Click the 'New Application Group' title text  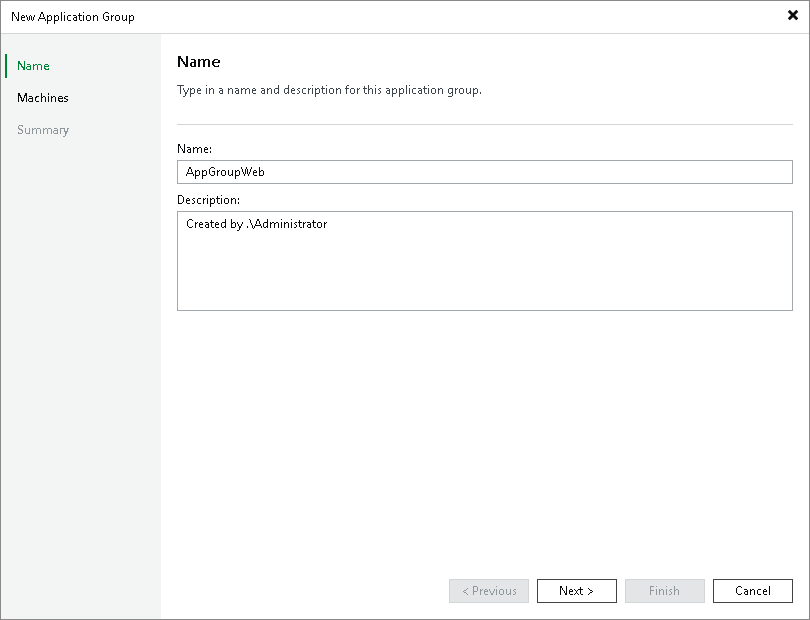73,17
